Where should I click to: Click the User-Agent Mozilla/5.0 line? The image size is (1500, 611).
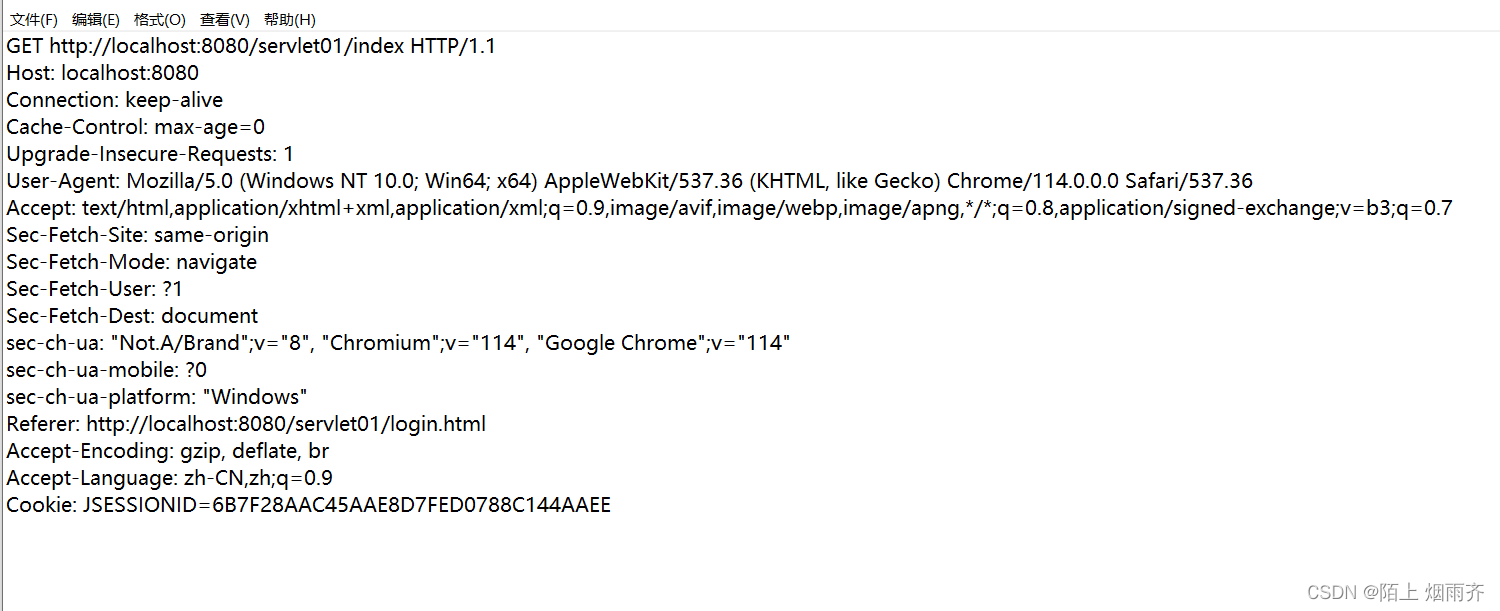(630, 181)
